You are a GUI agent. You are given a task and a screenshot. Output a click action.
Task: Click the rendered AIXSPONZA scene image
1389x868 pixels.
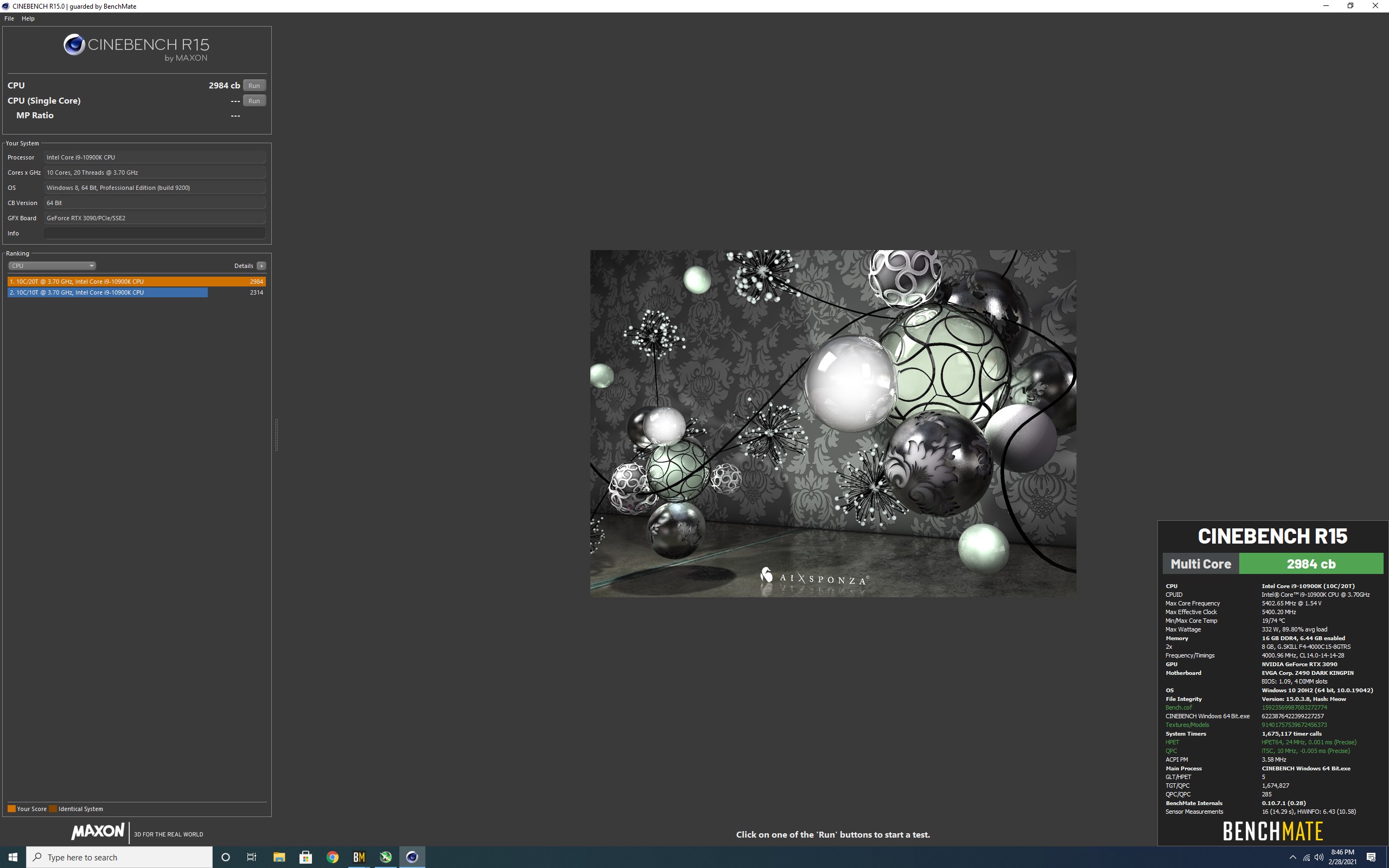[x=833, y=423]
